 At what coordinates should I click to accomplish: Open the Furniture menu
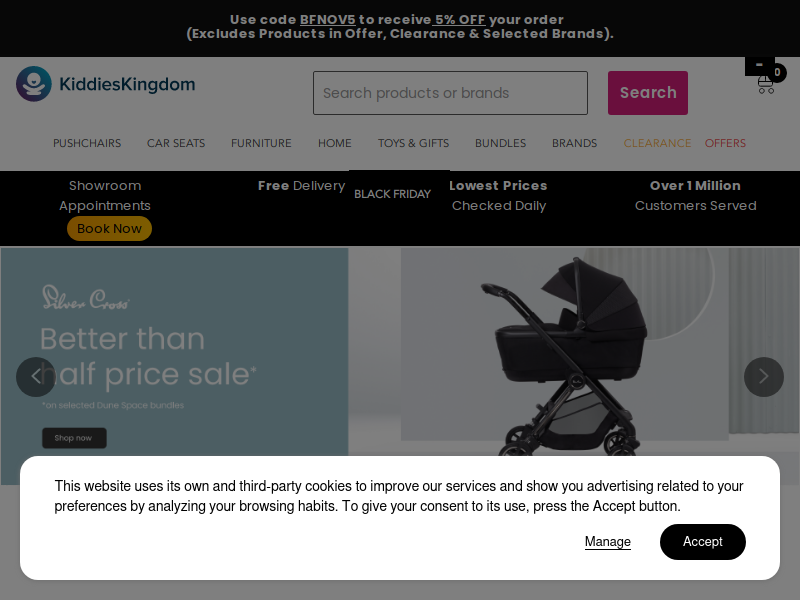click(261, 143)
